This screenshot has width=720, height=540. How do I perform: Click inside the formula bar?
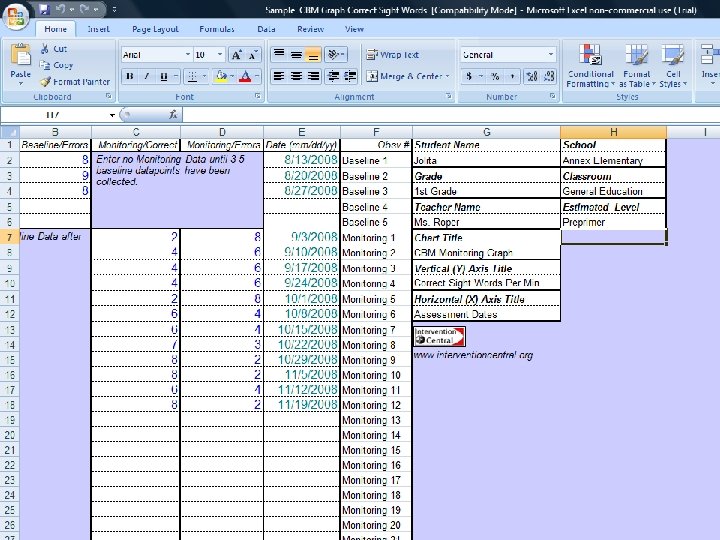coord(450,115)
